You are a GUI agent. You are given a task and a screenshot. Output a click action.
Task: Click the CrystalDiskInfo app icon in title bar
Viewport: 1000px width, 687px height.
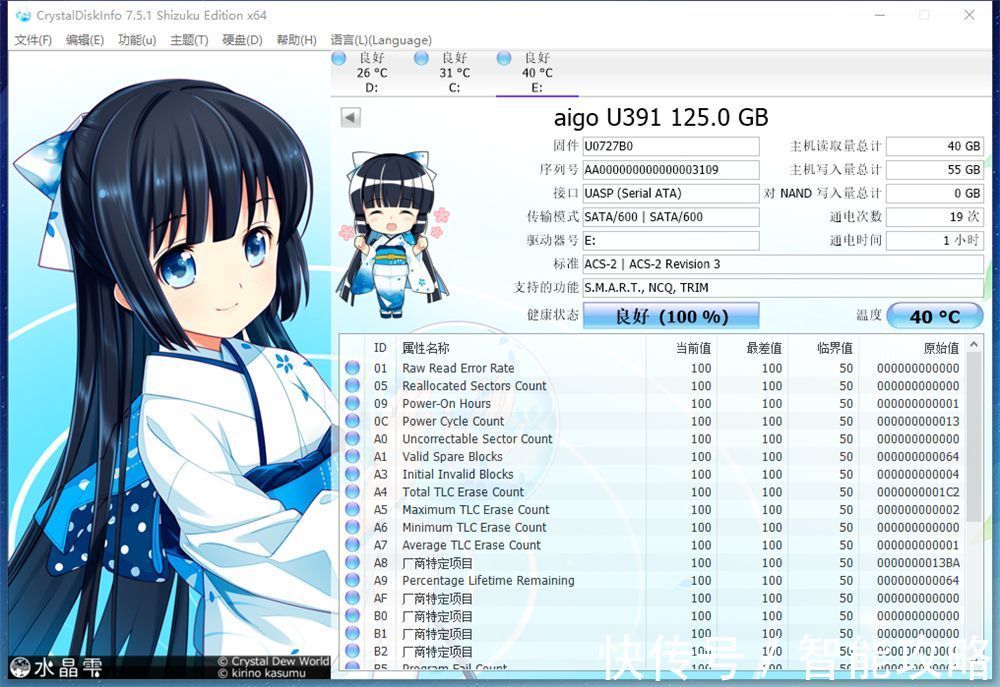pyautogui.click(x=23, y=15)
